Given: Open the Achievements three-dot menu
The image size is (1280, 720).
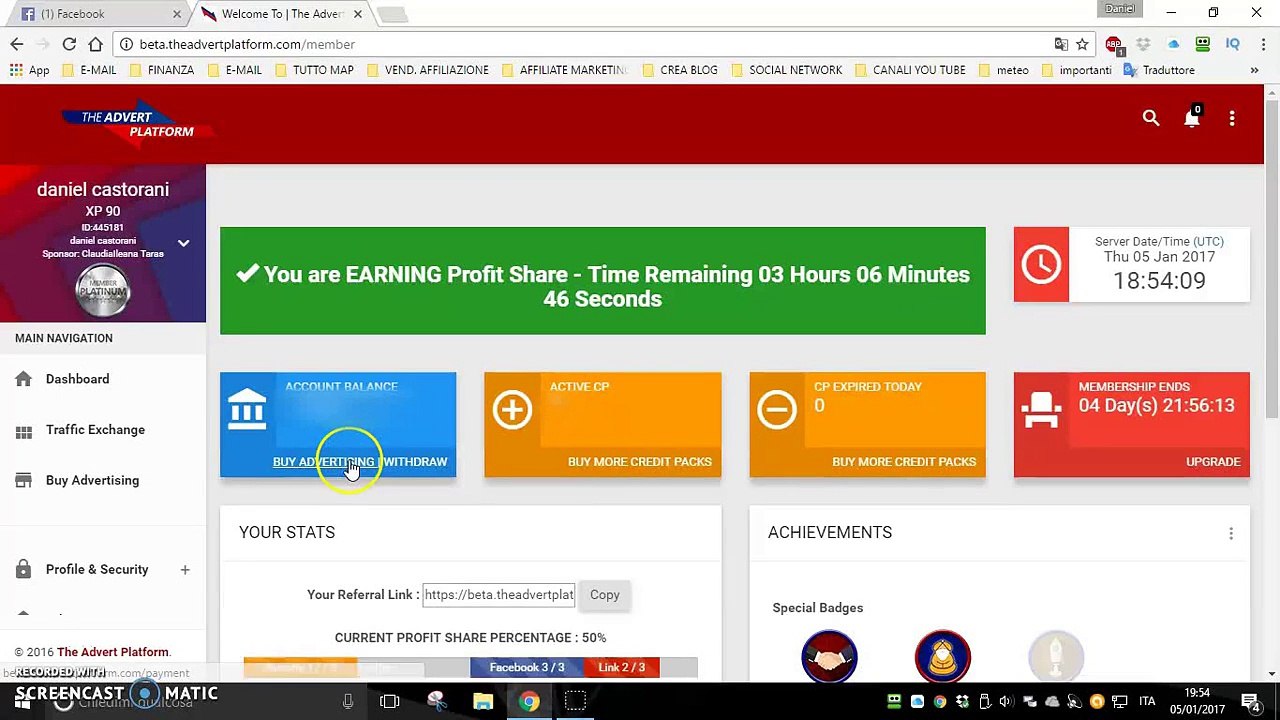Looking at the screenshot, I should pos(1231,534).
